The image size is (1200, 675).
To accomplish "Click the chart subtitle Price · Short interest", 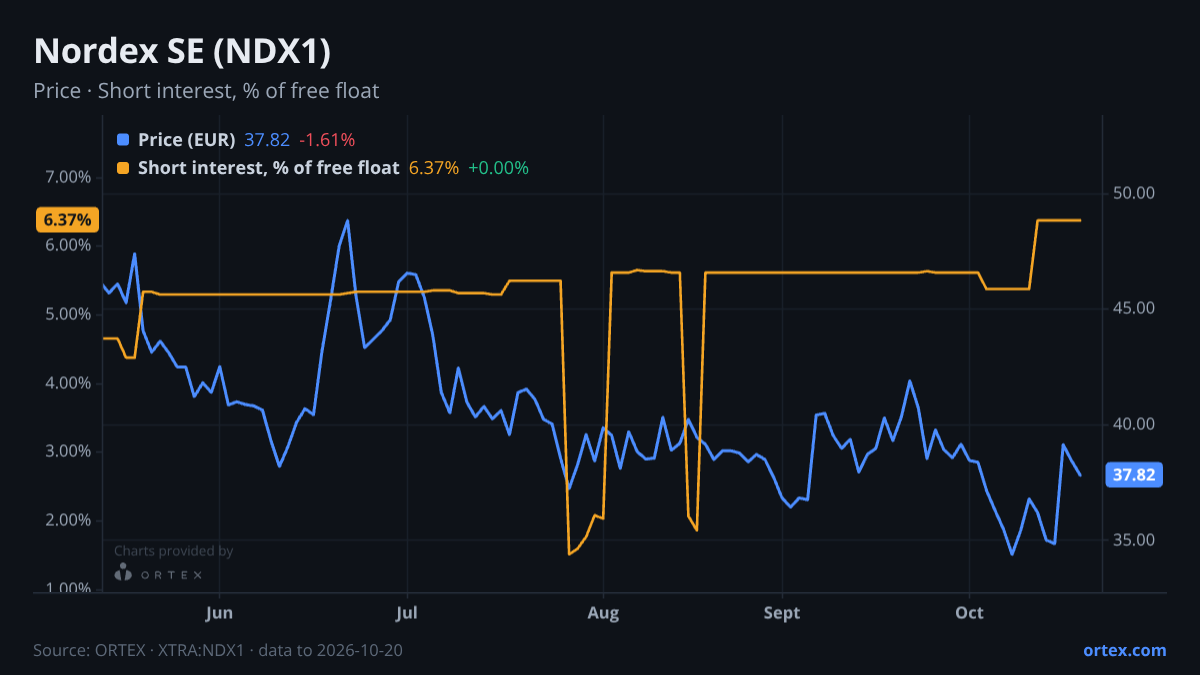I will coord(206,91).
